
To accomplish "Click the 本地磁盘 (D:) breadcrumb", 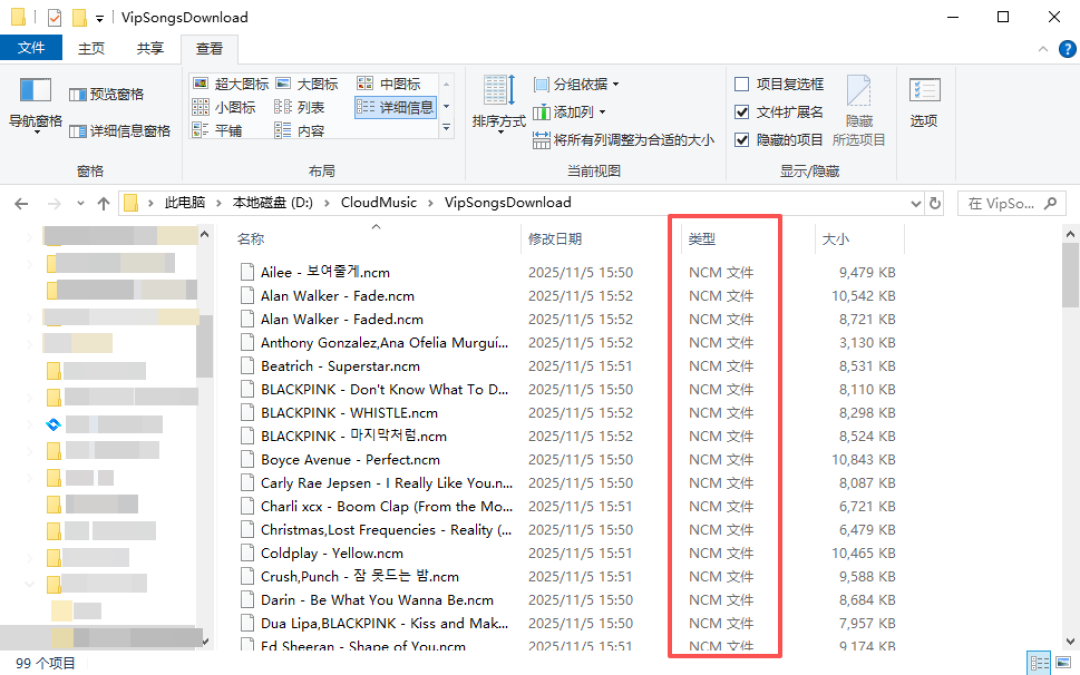I will click(273, 202).
